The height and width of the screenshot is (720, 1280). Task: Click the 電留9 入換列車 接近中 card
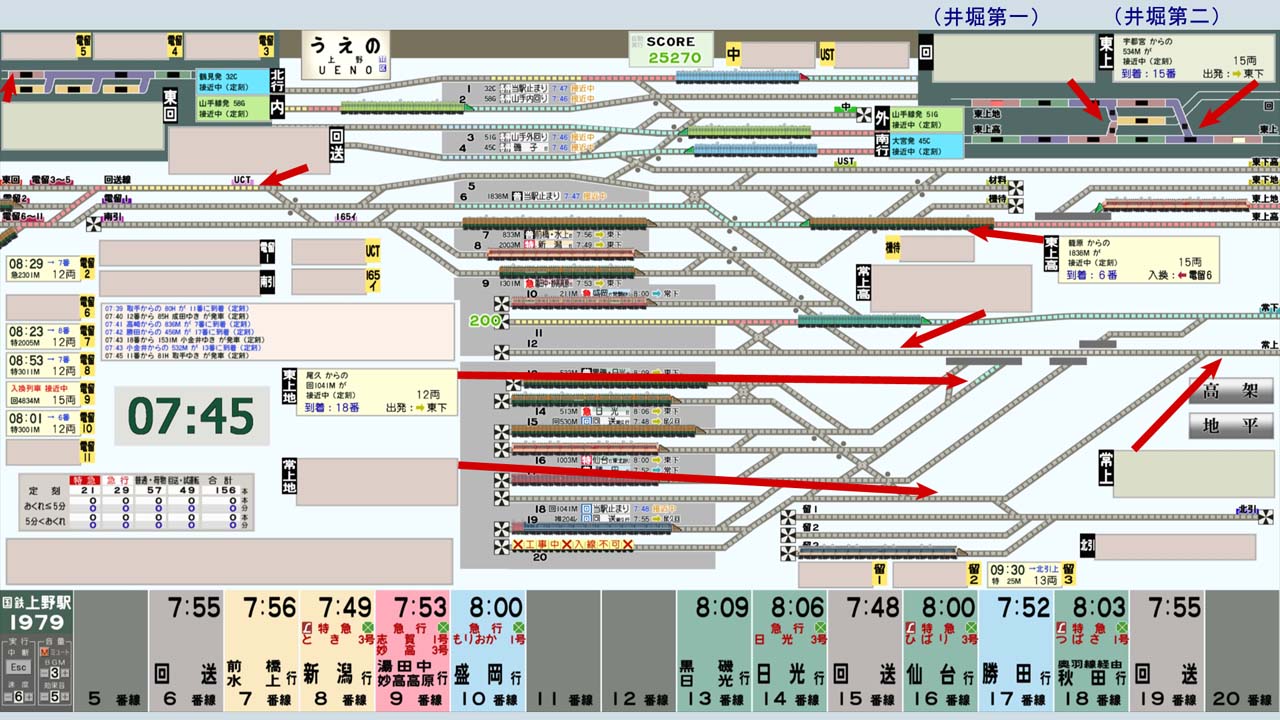pyautogui.click(x=42, y=394)
